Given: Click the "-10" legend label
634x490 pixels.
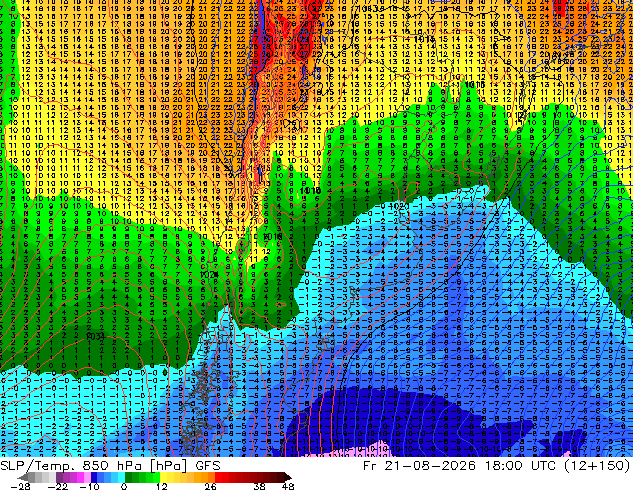Looking at the screenshot, I should tap(89, 486).
